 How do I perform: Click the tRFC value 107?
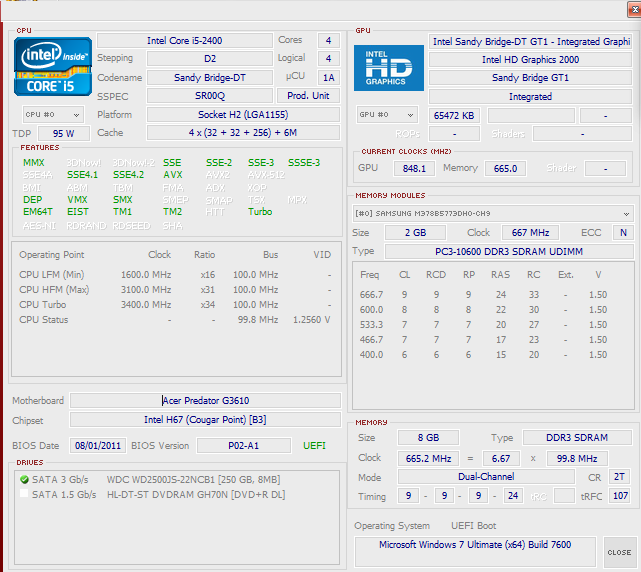coord(619,496)
